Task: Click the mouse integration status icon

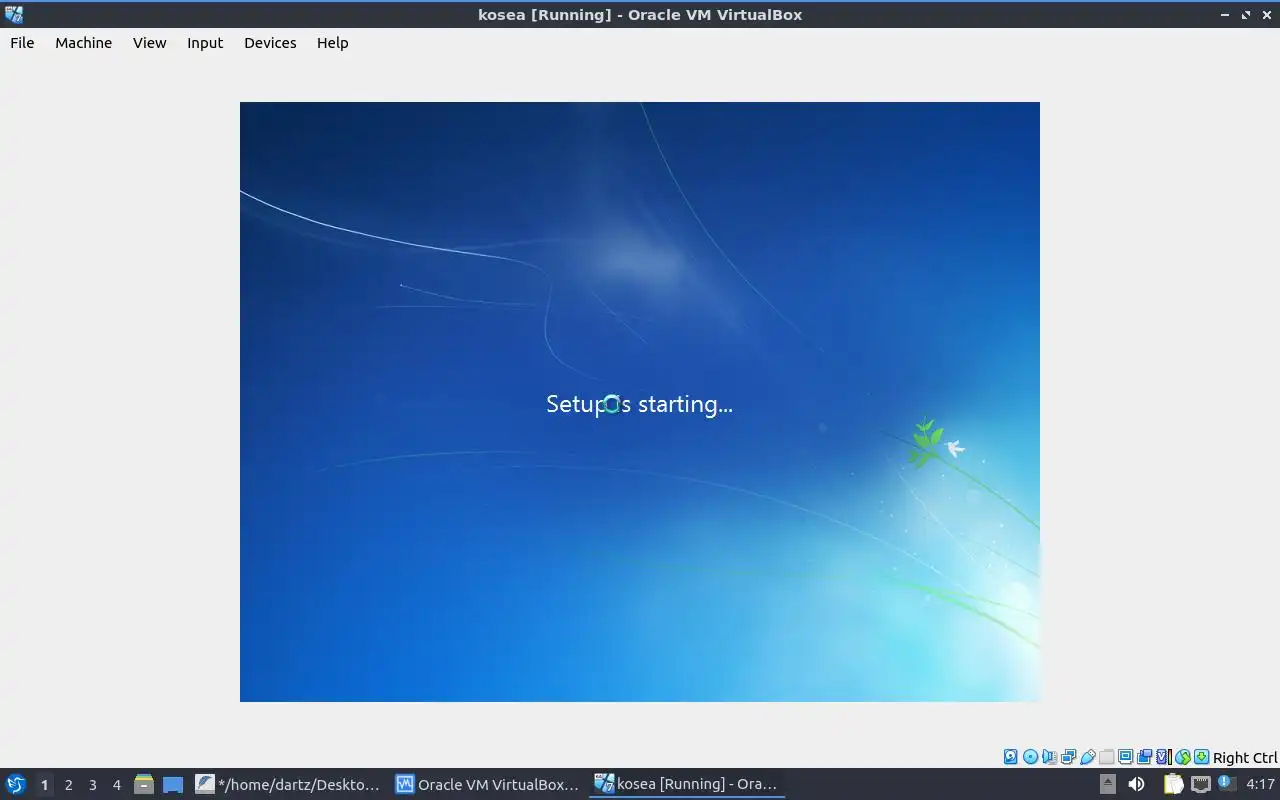Action: pos(1183,757)
